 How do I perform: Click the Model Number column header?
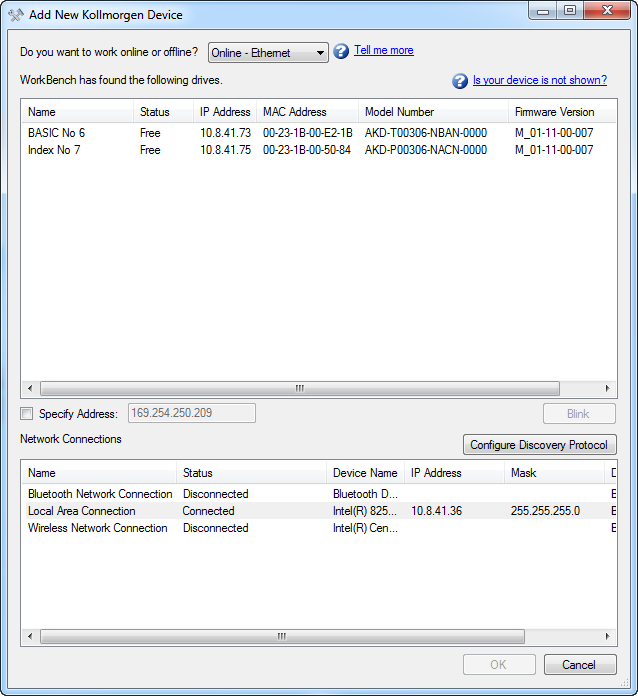[x=433, y=112]
